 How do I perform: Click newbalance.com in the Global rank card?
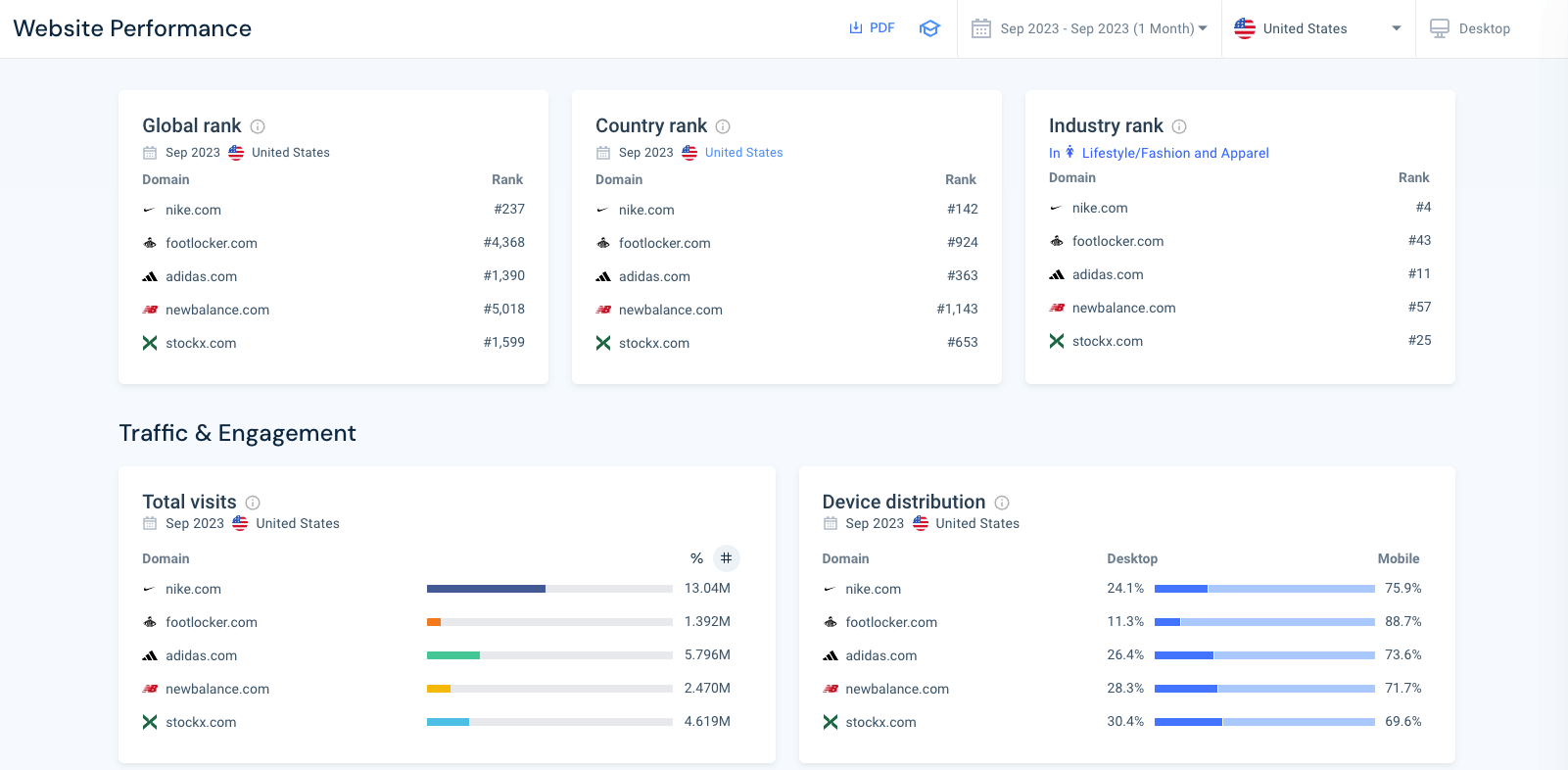tap(217, 310)
